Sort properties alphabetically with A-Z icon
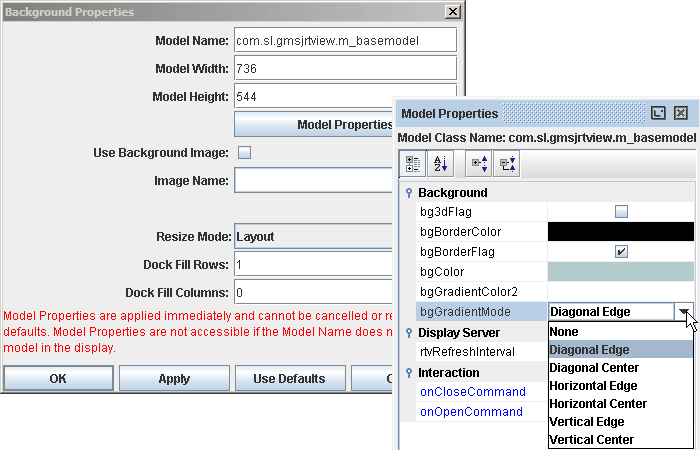This screenshot has width=700, height=450. [x=440, y=164]
